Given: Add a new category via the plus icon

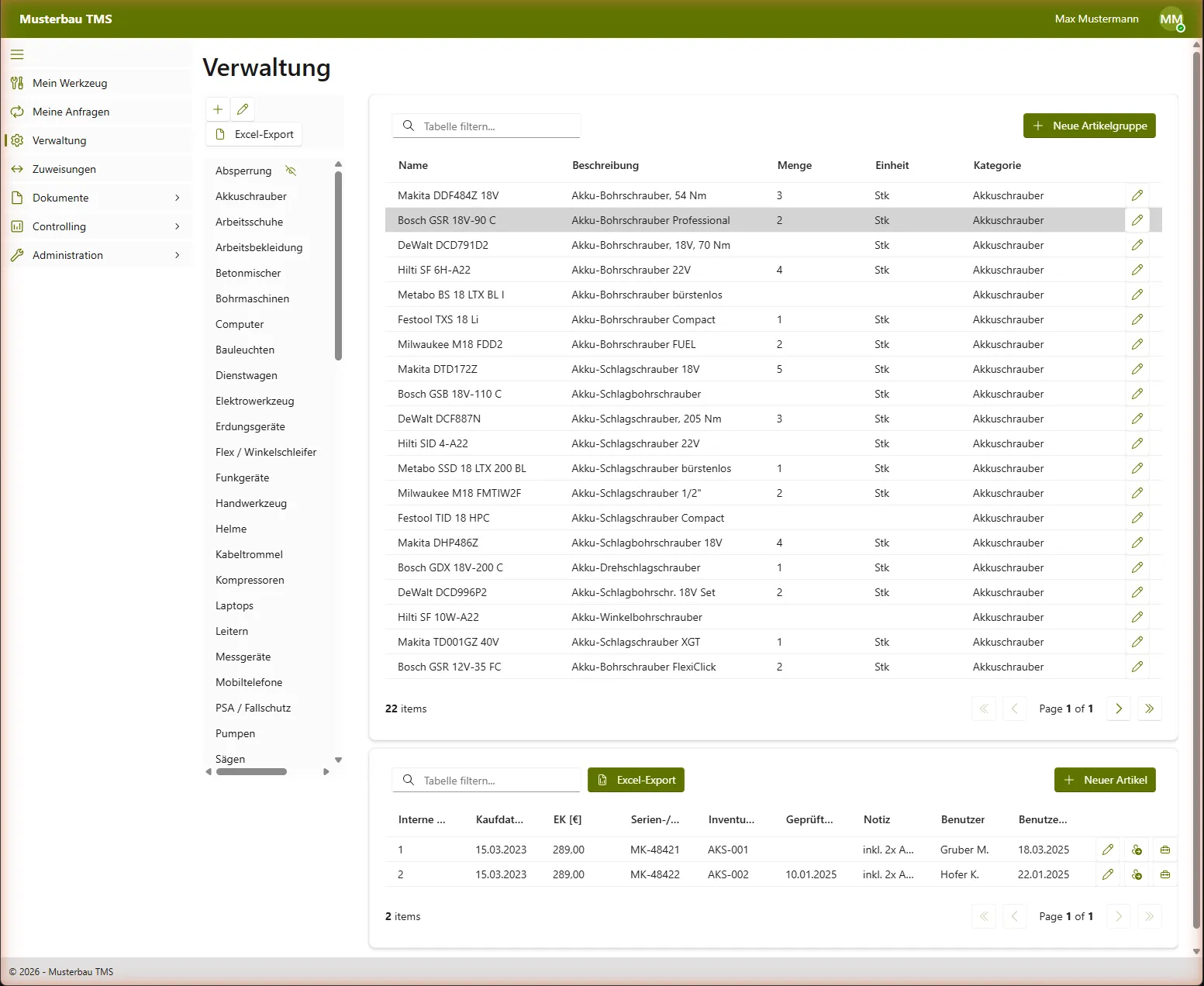Looking at the screenshot, I should [x=217, y=109].
